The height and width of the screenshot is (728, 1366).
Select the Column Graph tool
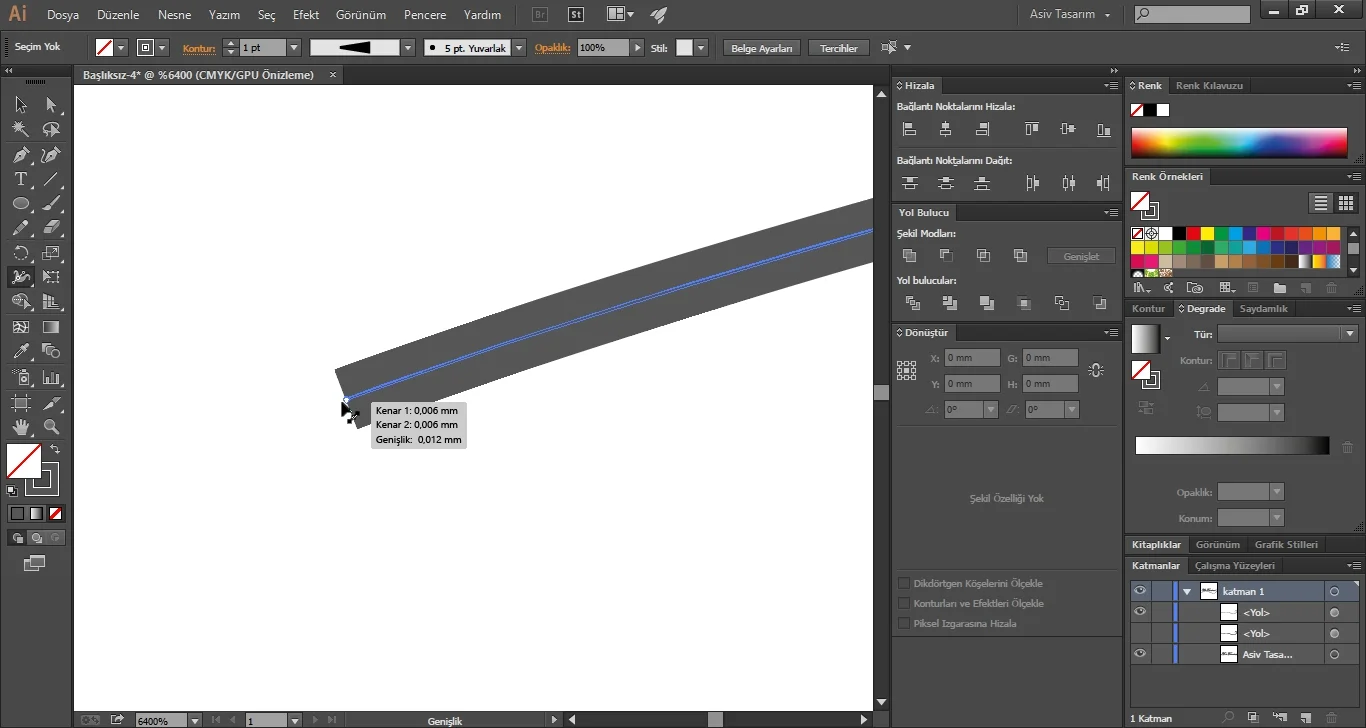tap(51, 377)
